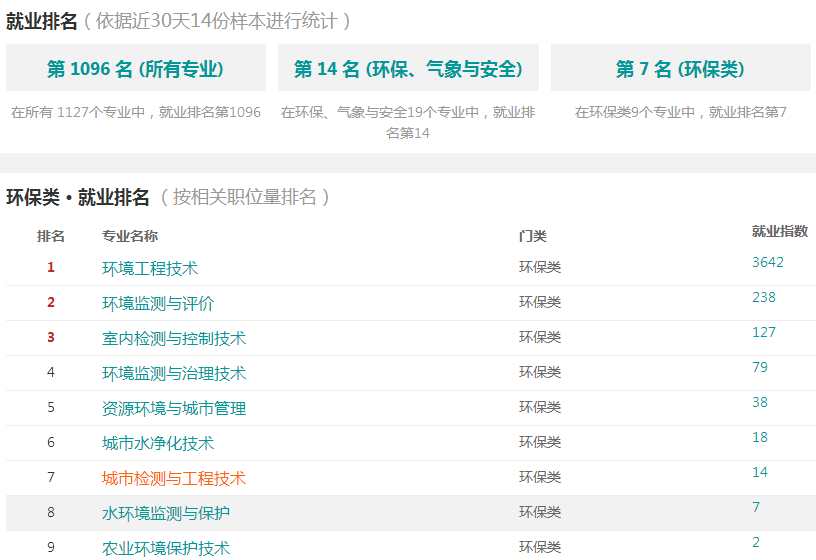Viewport: 816px width, 560px height.
Task: Click the text 在环保、气象与安全19个专业中
Action: [x=380, y=112]
